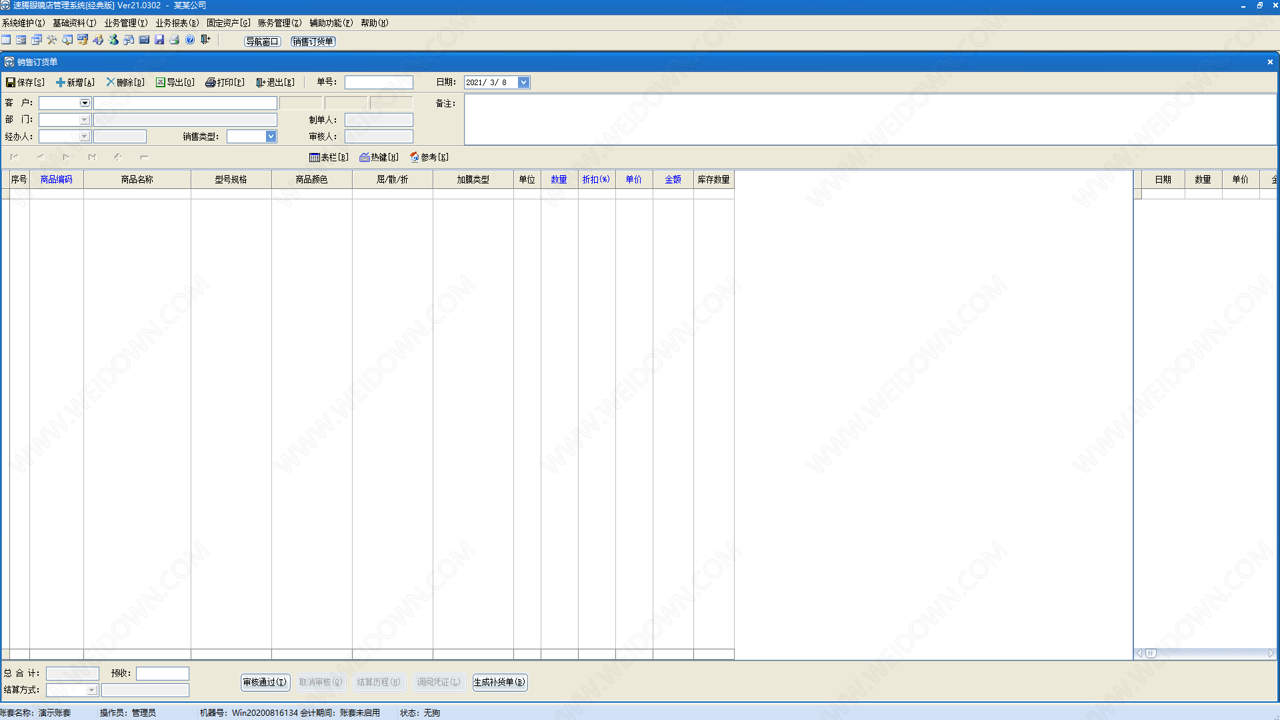Click right panel horizontal scrollbar right arrow
Image resolution: width=1280 pixels, height=720 pixels.
(x=1271, y=653)
